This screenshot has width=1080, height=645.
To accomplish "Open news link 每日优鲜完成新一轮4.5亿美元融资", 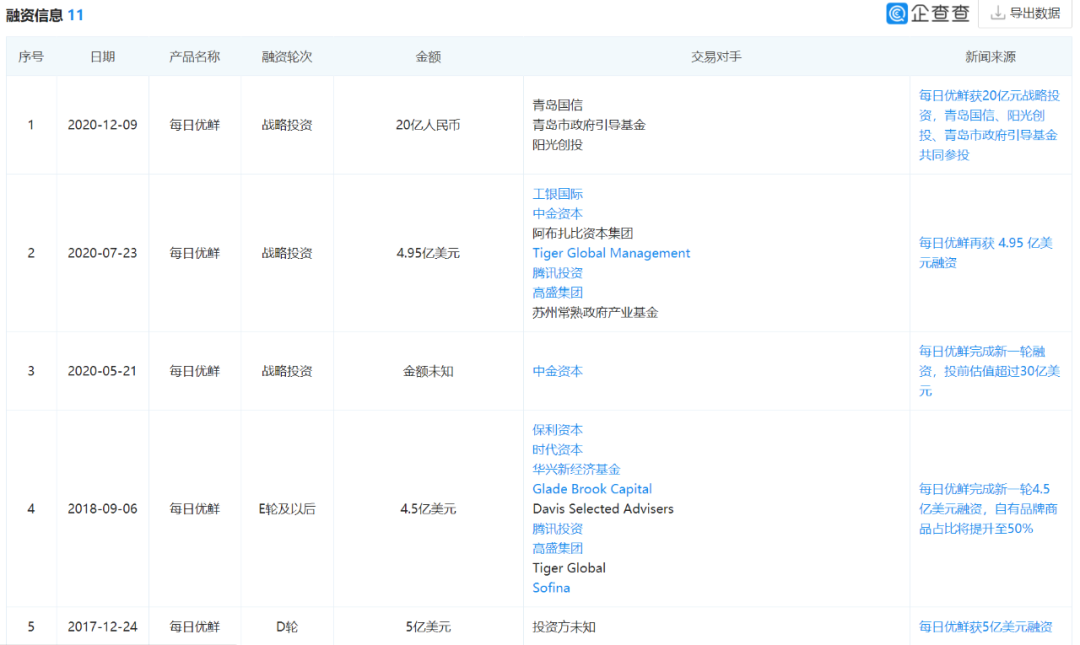I will click(x=988, y=509).
